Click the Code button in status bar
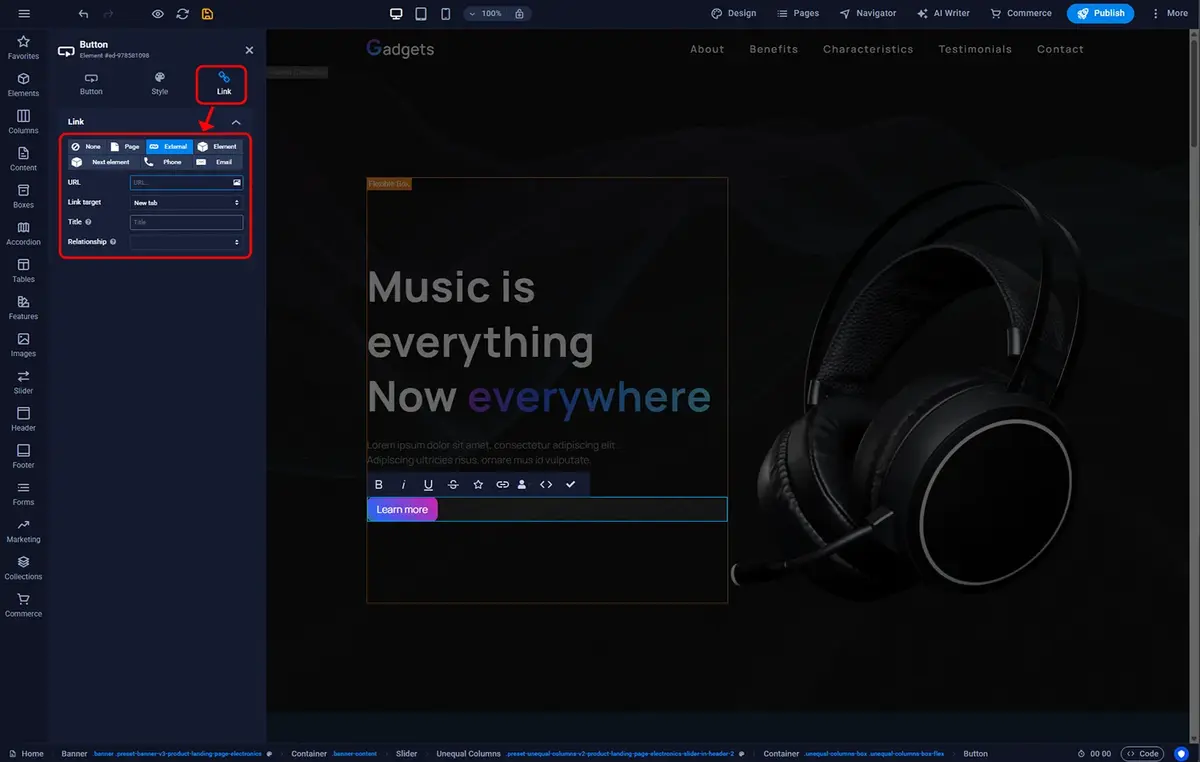1200x762 pixels. click(x=1142, y=754)
